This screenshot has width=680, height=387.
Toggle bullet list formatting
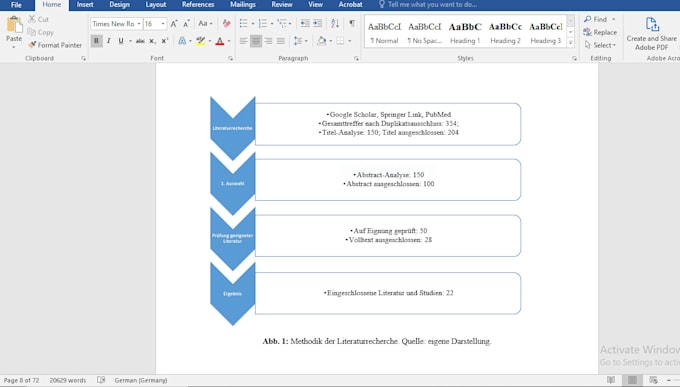coord(243,23)
